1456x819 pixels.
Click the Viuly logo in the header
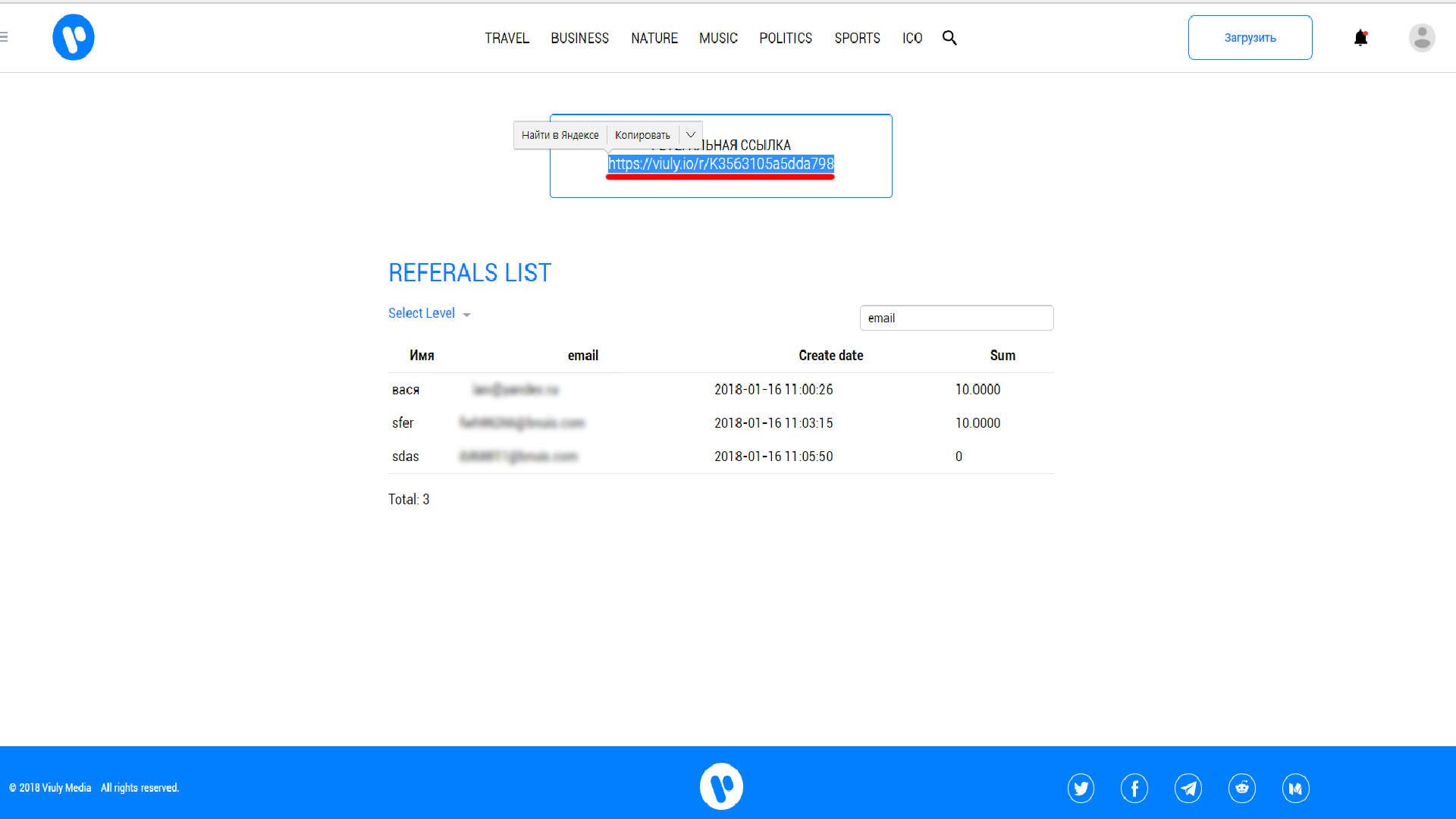coord(74,37)
